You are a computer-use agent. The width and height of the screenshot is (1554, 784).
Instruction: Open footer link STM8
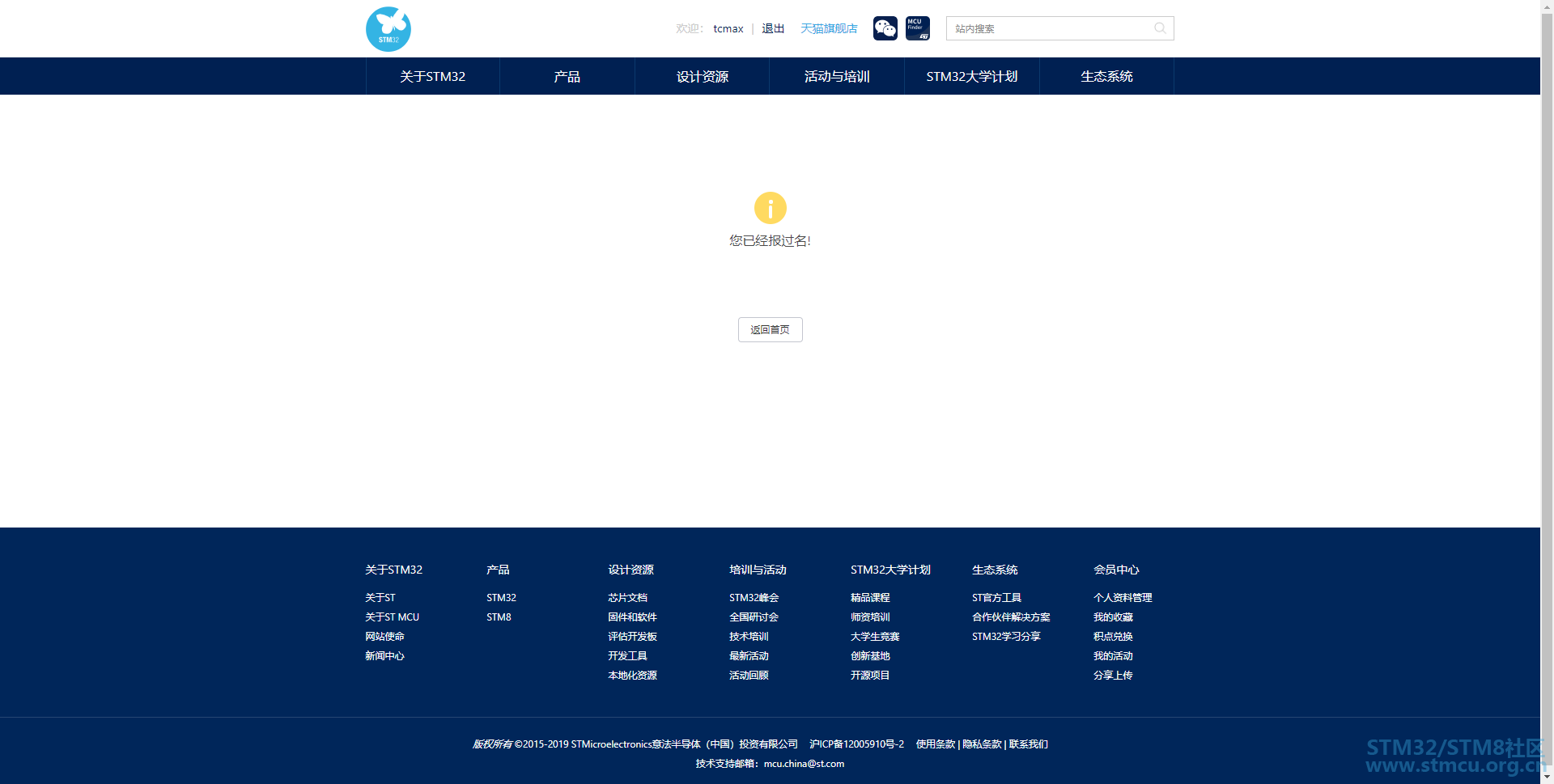coord(499,617)
